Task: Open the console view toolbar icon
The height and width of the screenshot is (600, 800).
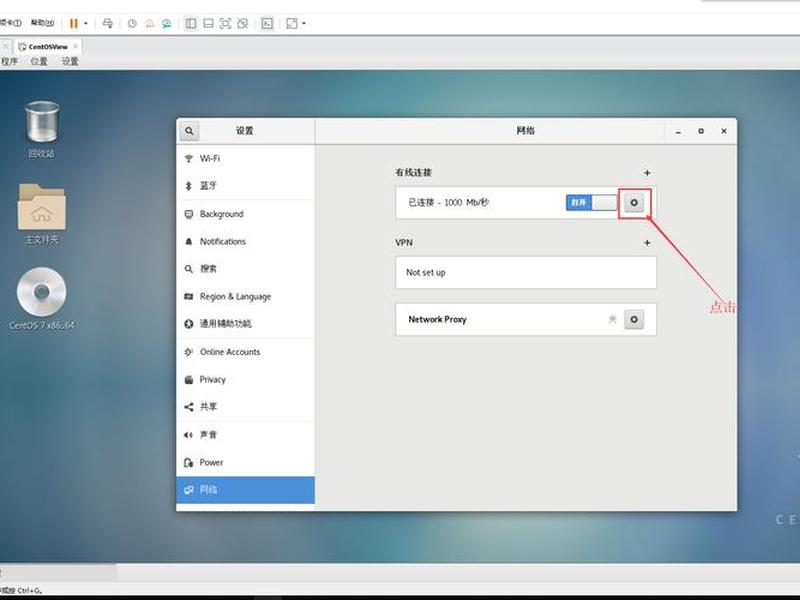Action: (267, 23)
